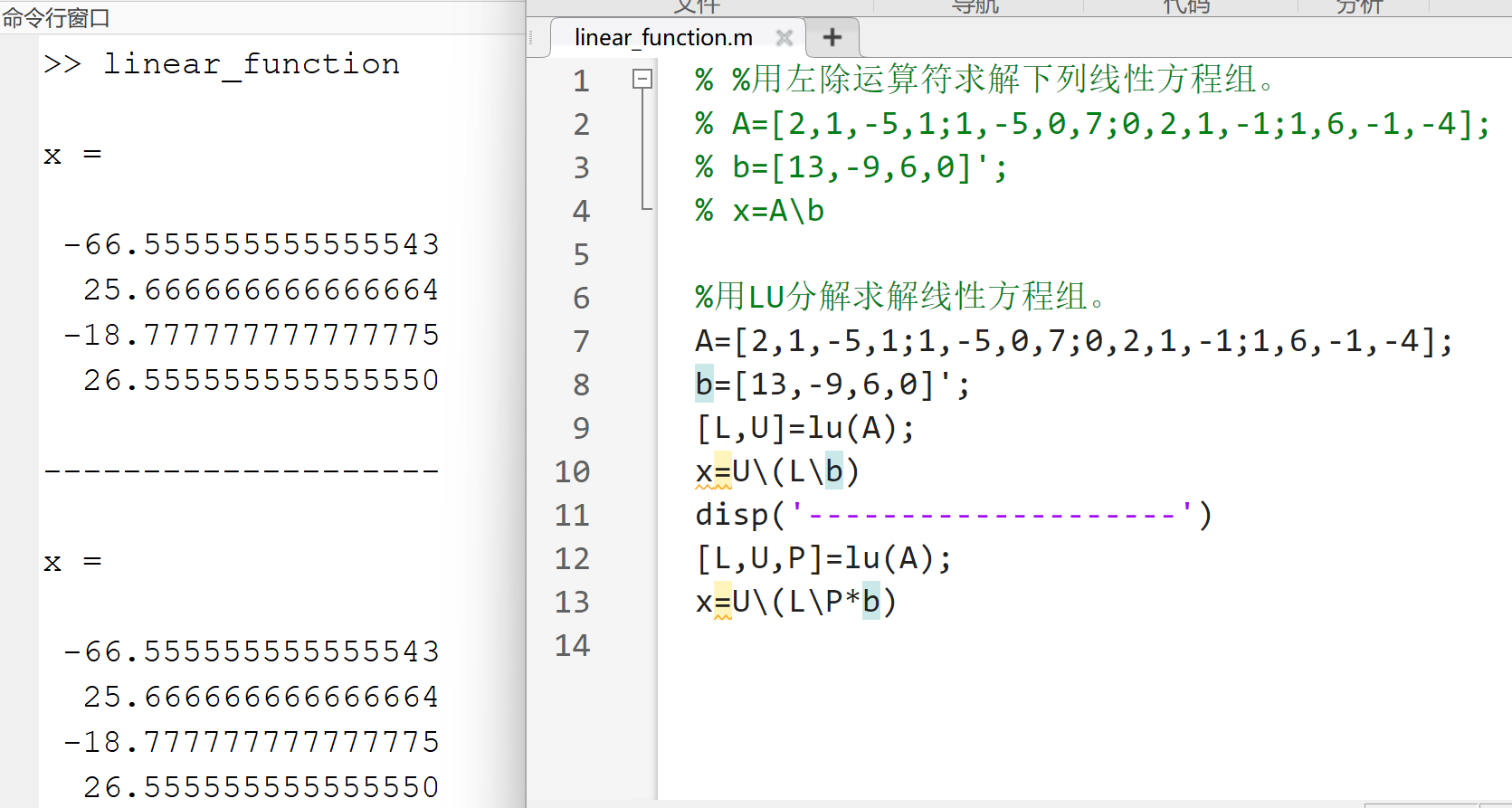The image size is (1512, 808).
Task: Click comment '% %用左除运算符求解下列线性方程组。'
Action: point(985,80)
